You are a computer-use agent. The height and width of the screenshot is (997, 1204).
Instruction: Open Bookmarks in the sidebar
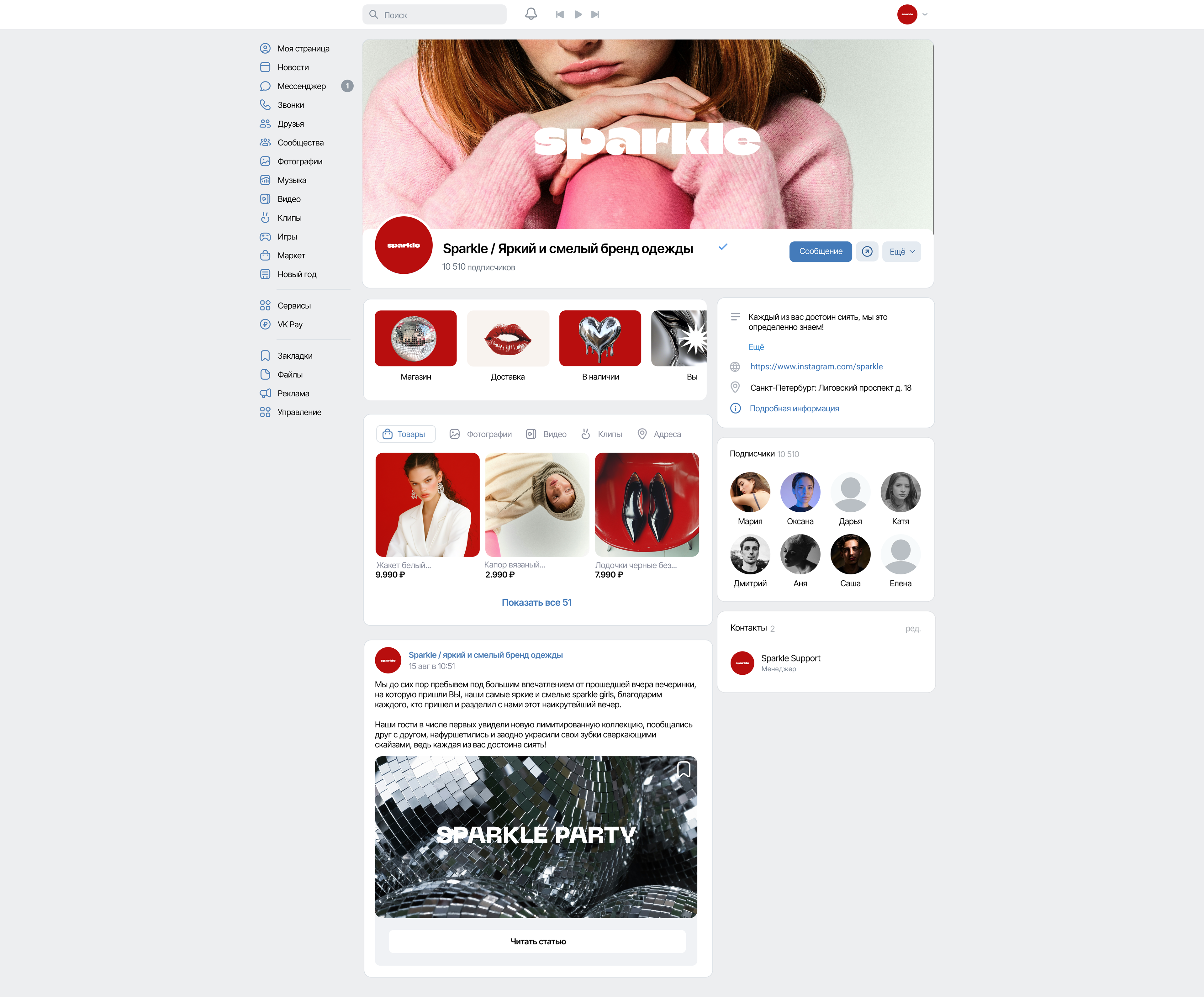click(x=295, y=356)
